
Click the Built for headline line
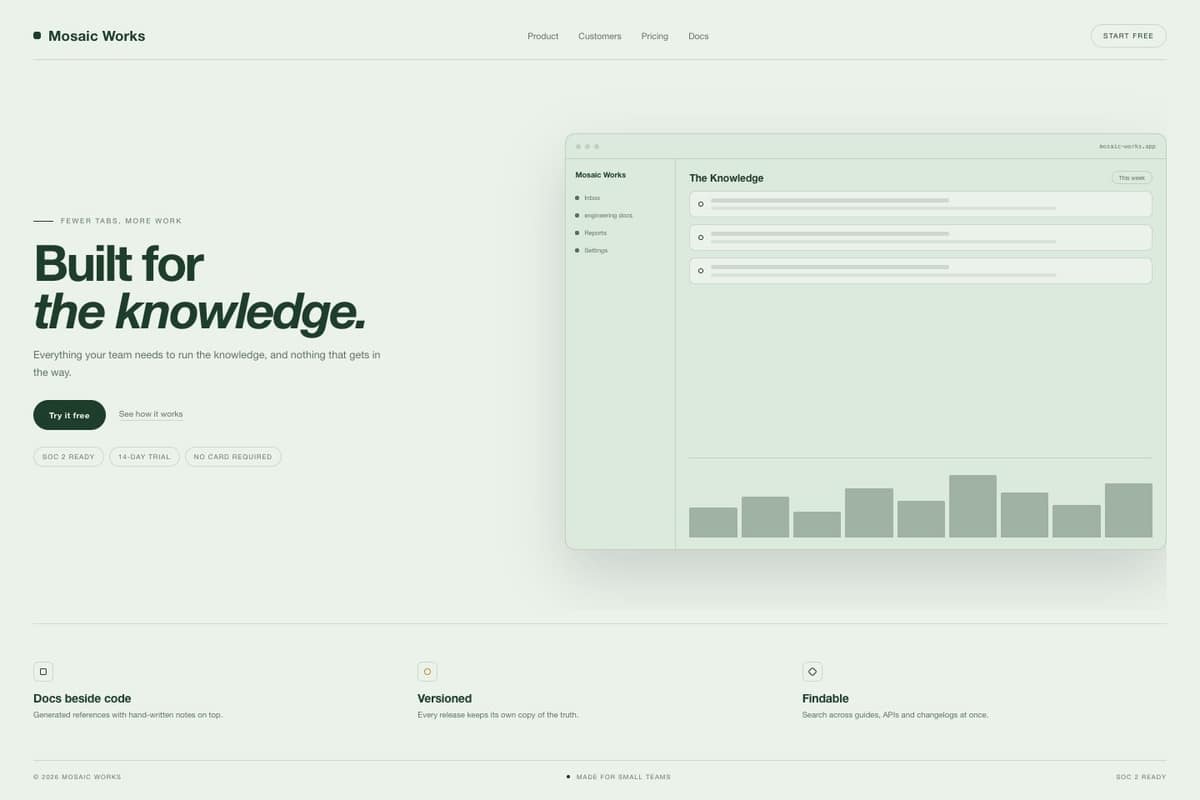118,264
